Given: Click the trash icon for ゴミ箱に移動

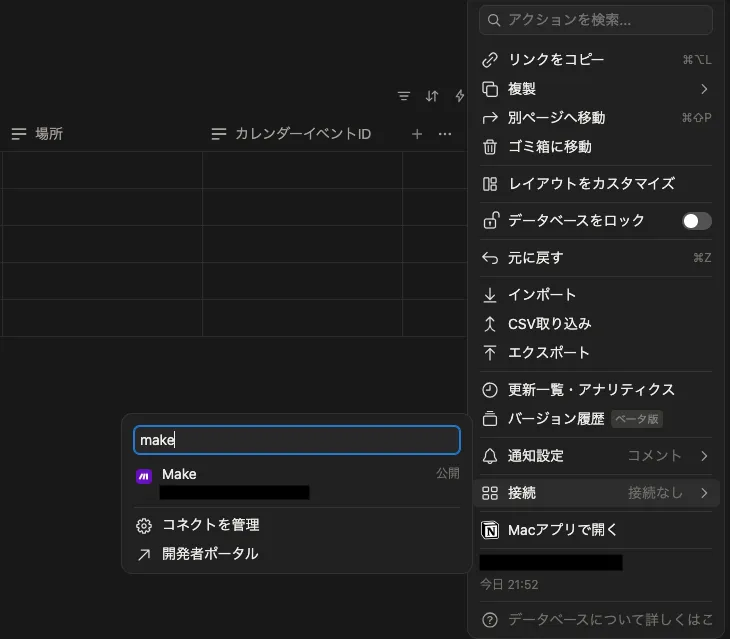Looking at the screenshot, I should [490, 147].
